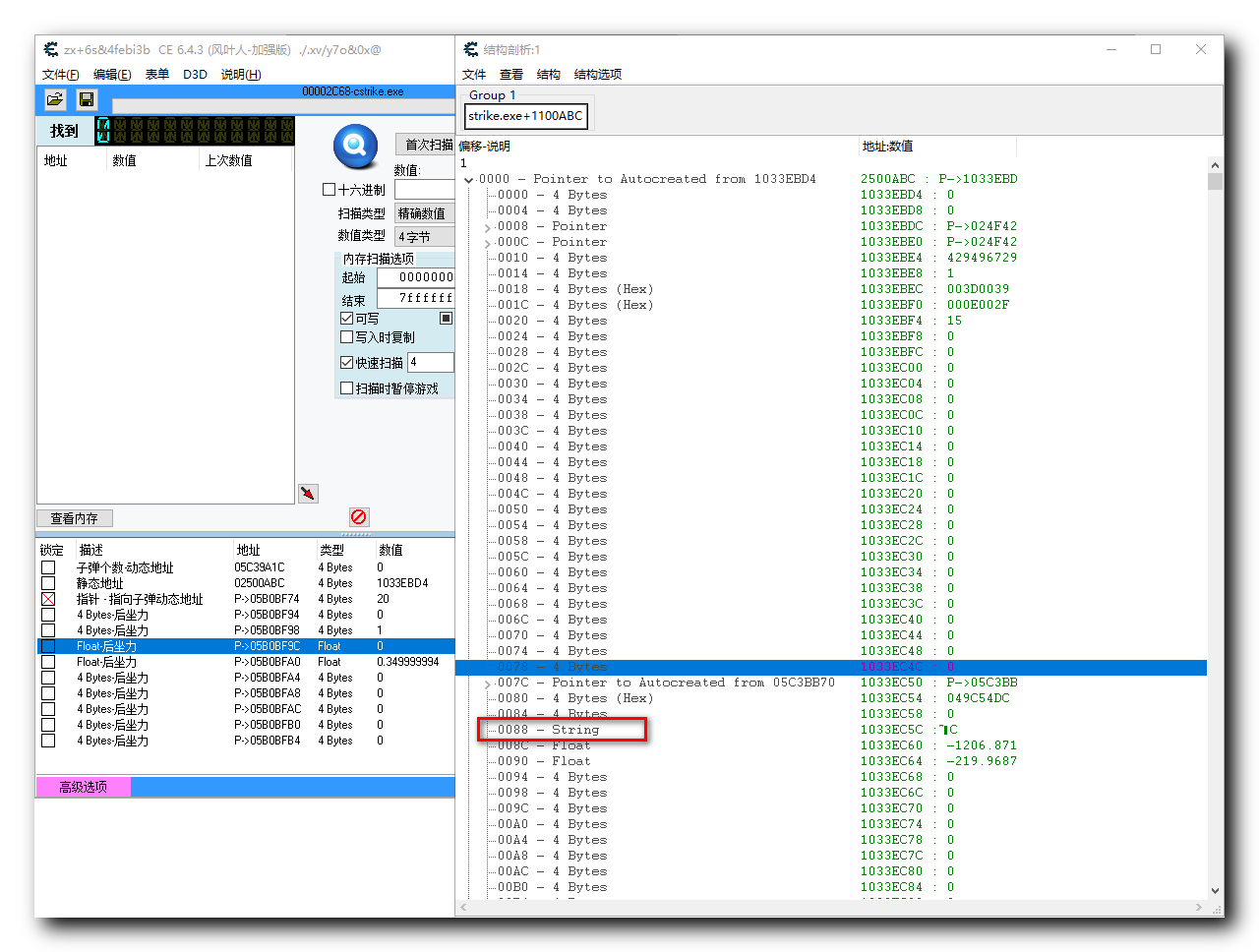Click the strike.exe+1100ABC address field
The width and height of the screenshot is (1259, 952).
tap(526, 116)
